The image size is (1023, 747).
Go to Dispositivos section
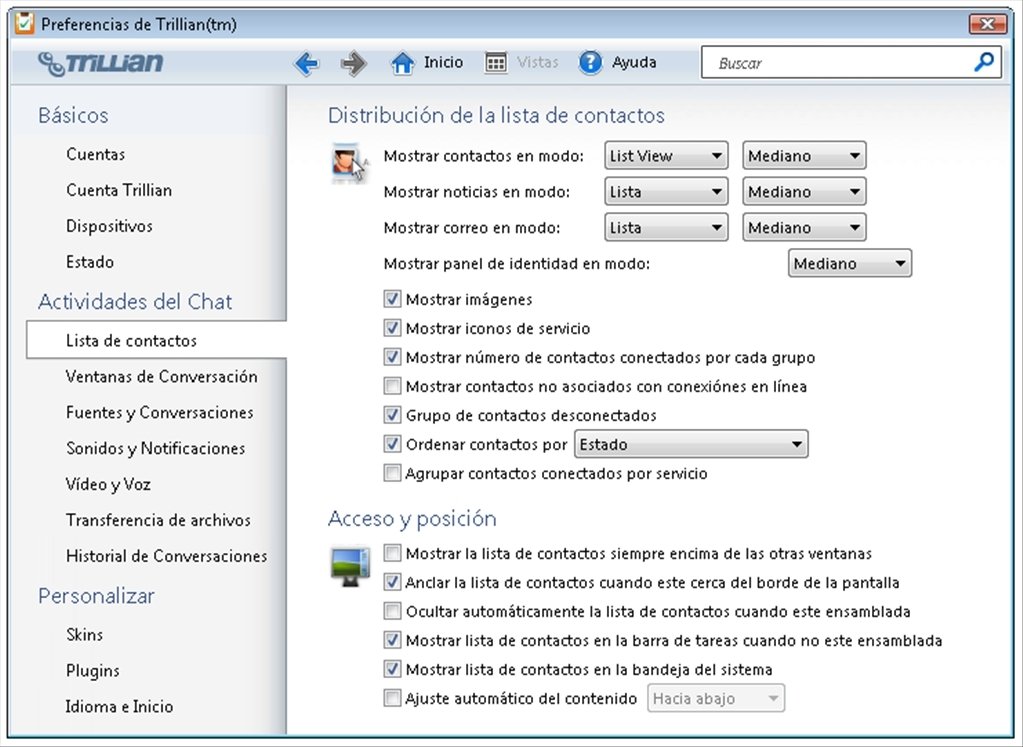click(x=109, y=226)
